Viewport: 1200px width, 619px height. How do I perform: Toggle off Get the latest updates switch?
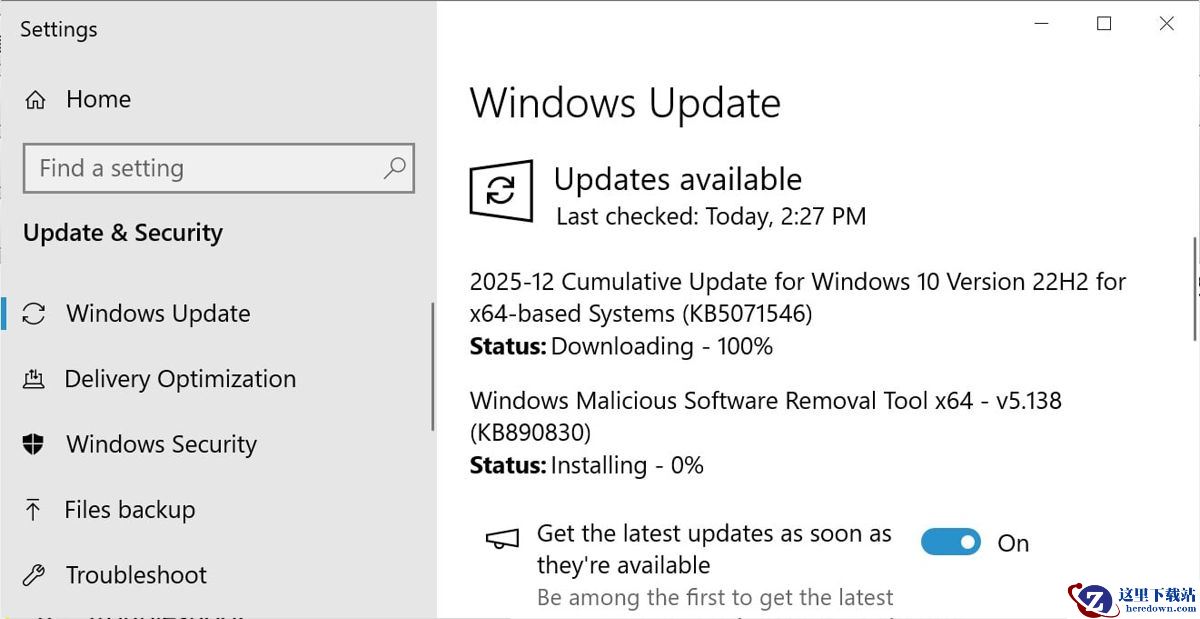click(x=951, y=542)
